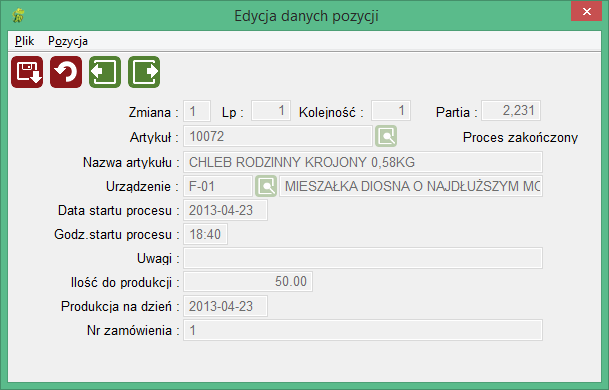Click the 'Nazwa artykułu :' label
Image resolution: width=609 pixels, height=390 pixels.
[131, 162]
